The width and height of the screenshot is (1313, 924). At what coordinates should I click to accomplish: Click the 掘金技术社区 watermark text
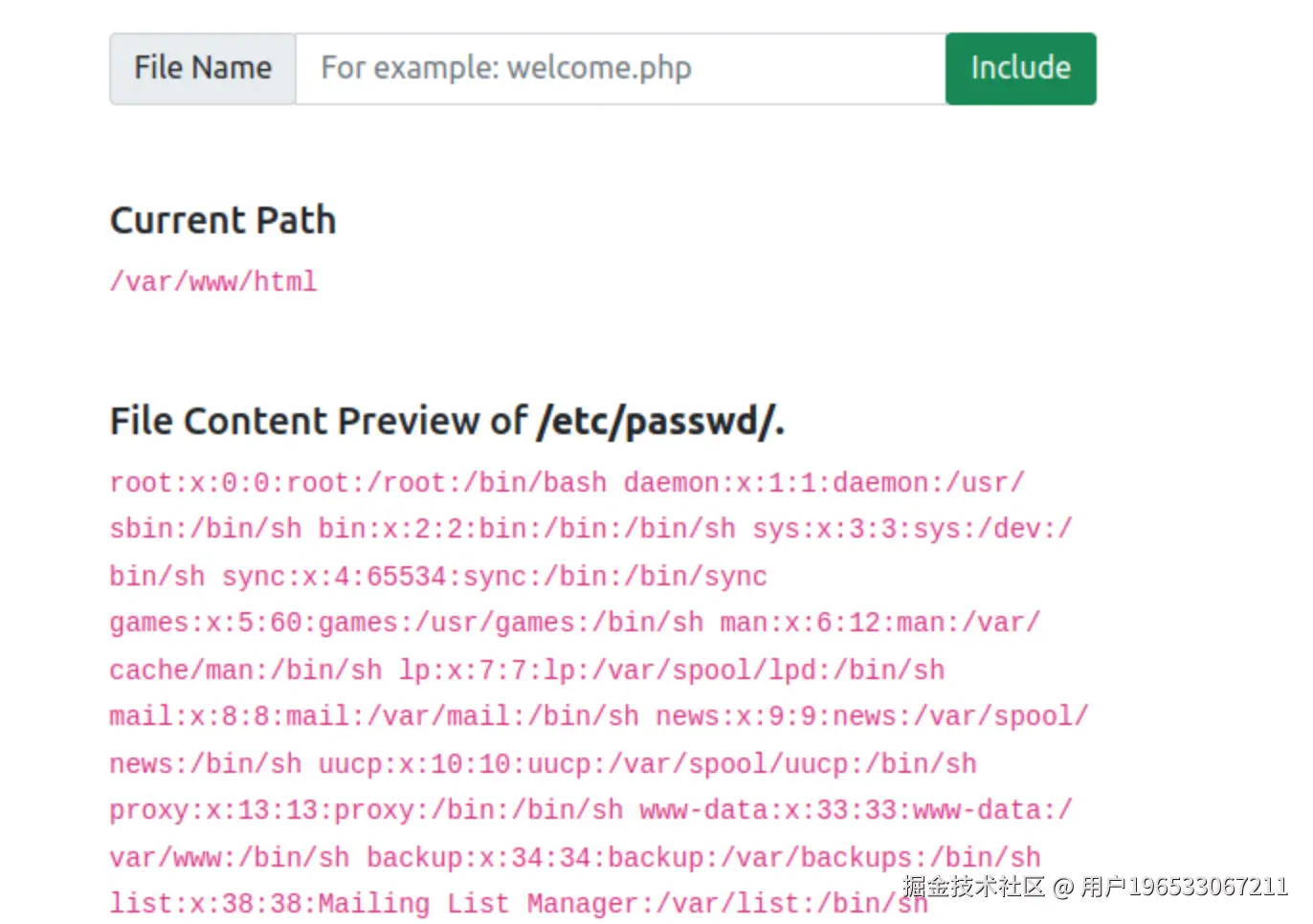972,887
